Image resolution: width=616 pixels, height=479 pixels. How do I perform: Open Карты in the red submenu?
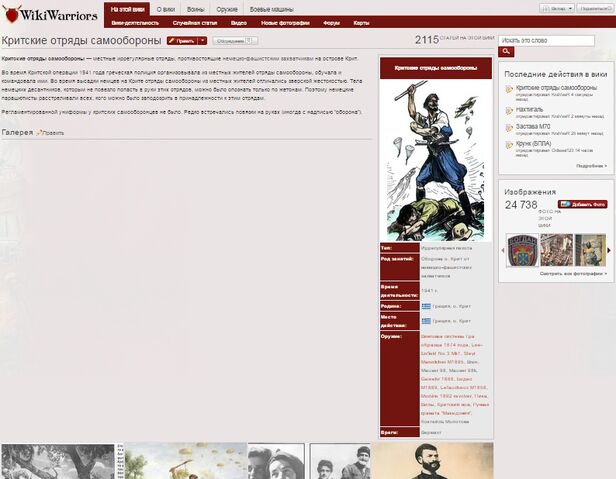click(361, 23)
